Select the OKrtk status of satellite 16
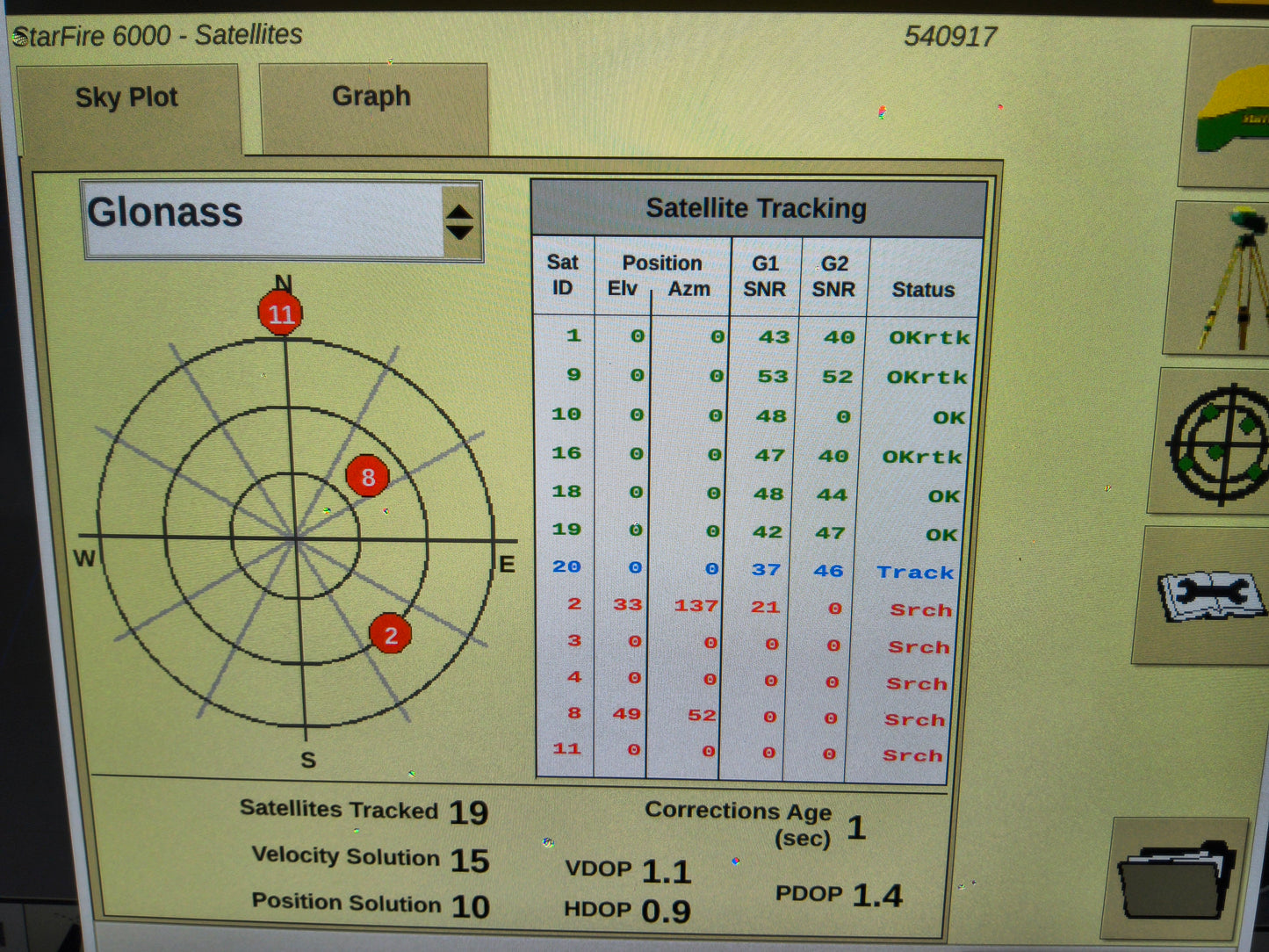The image size is (1269, 952). pos(922,457)
